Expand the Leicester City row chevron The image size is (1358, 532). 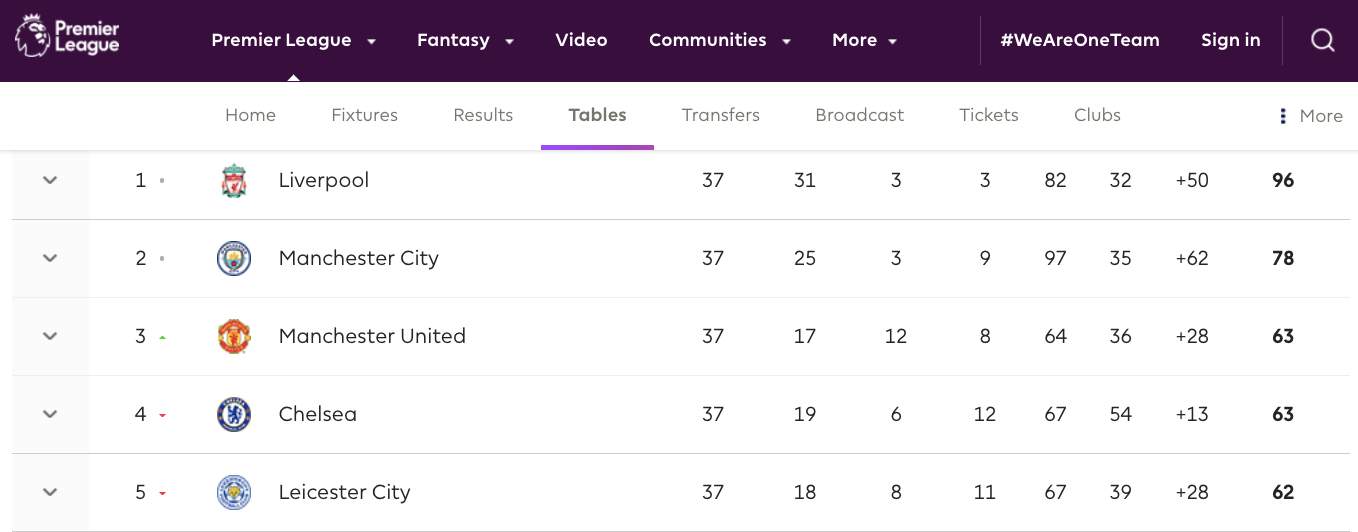pyautogui.click(x=50, y=493)
